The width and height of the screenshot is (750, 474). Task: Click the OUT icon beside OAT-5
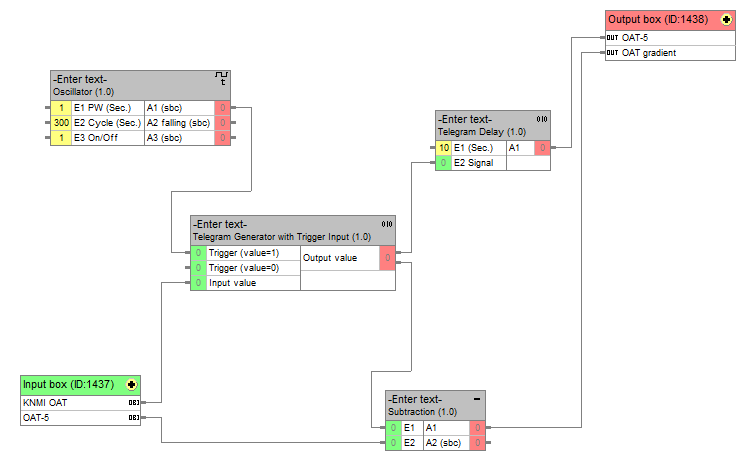tap(612, 37)
